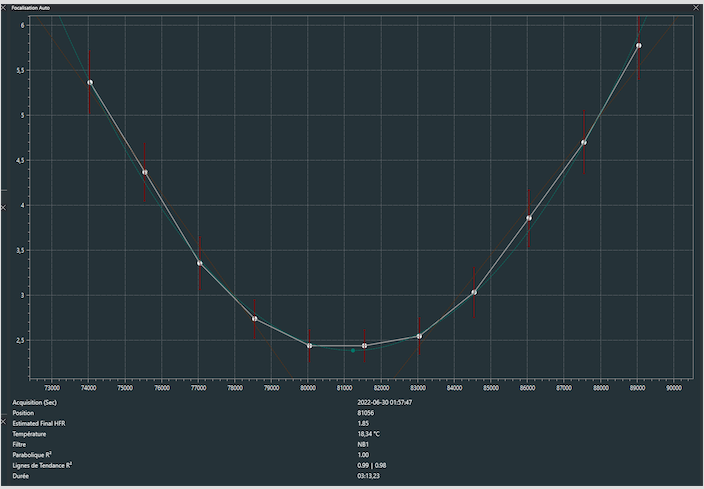
Task: Click the 5,5 y-axis label
Action: tap(20, 70)
